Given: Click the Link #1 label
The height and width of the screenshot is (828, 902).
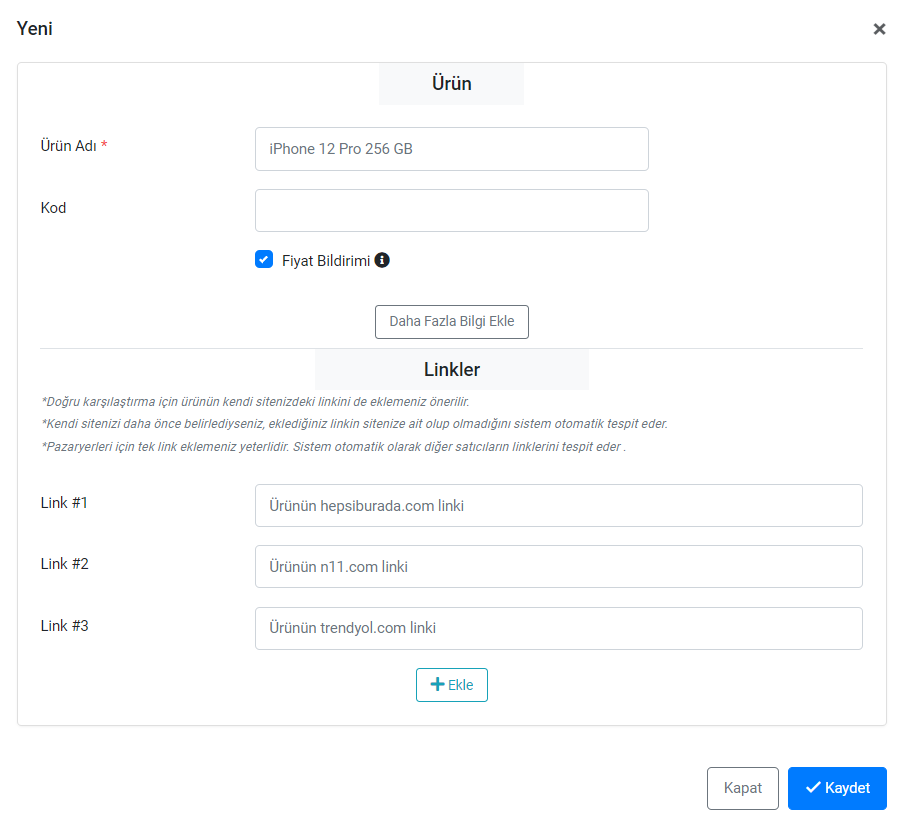Looking at the screenshot, I should (x=65, y=503).
